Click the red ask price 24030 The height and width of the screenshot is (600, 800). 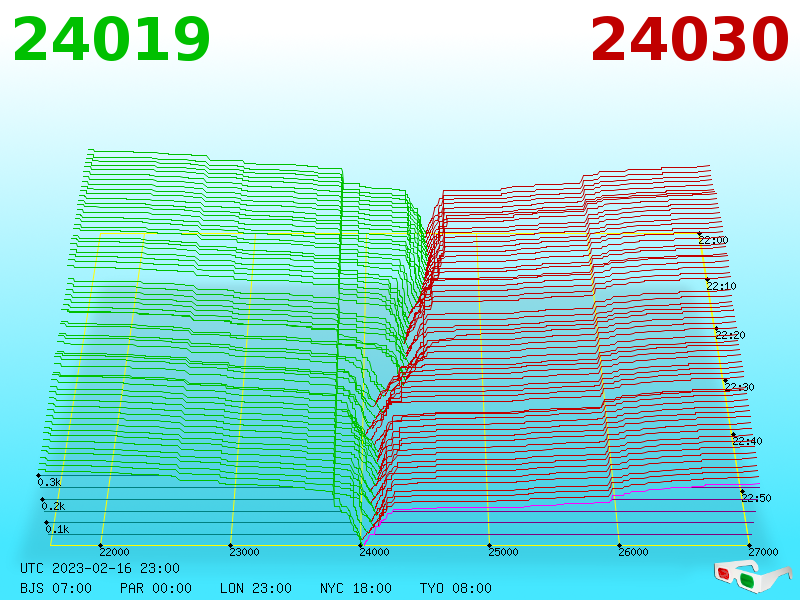click(x=690, y=40)
